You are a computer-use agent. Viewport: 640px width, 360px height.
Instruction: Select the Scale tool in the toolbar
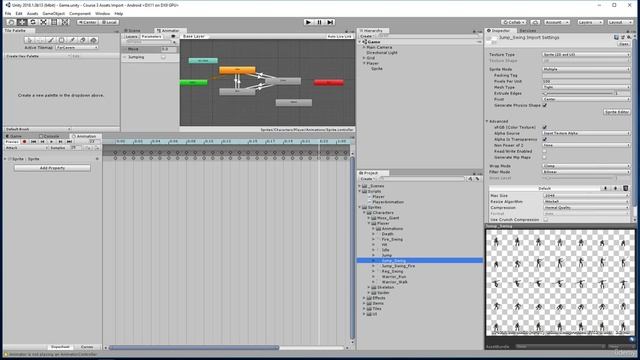(43, 22)
